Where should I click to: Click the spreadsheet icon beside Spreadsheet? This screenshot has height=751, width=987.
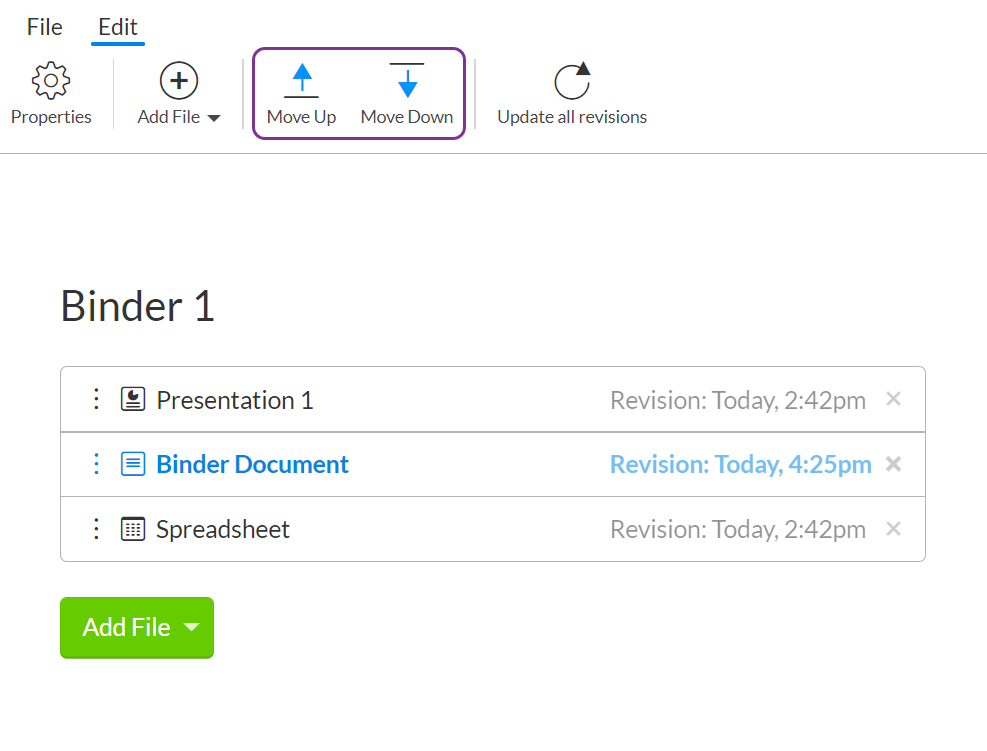132,528
